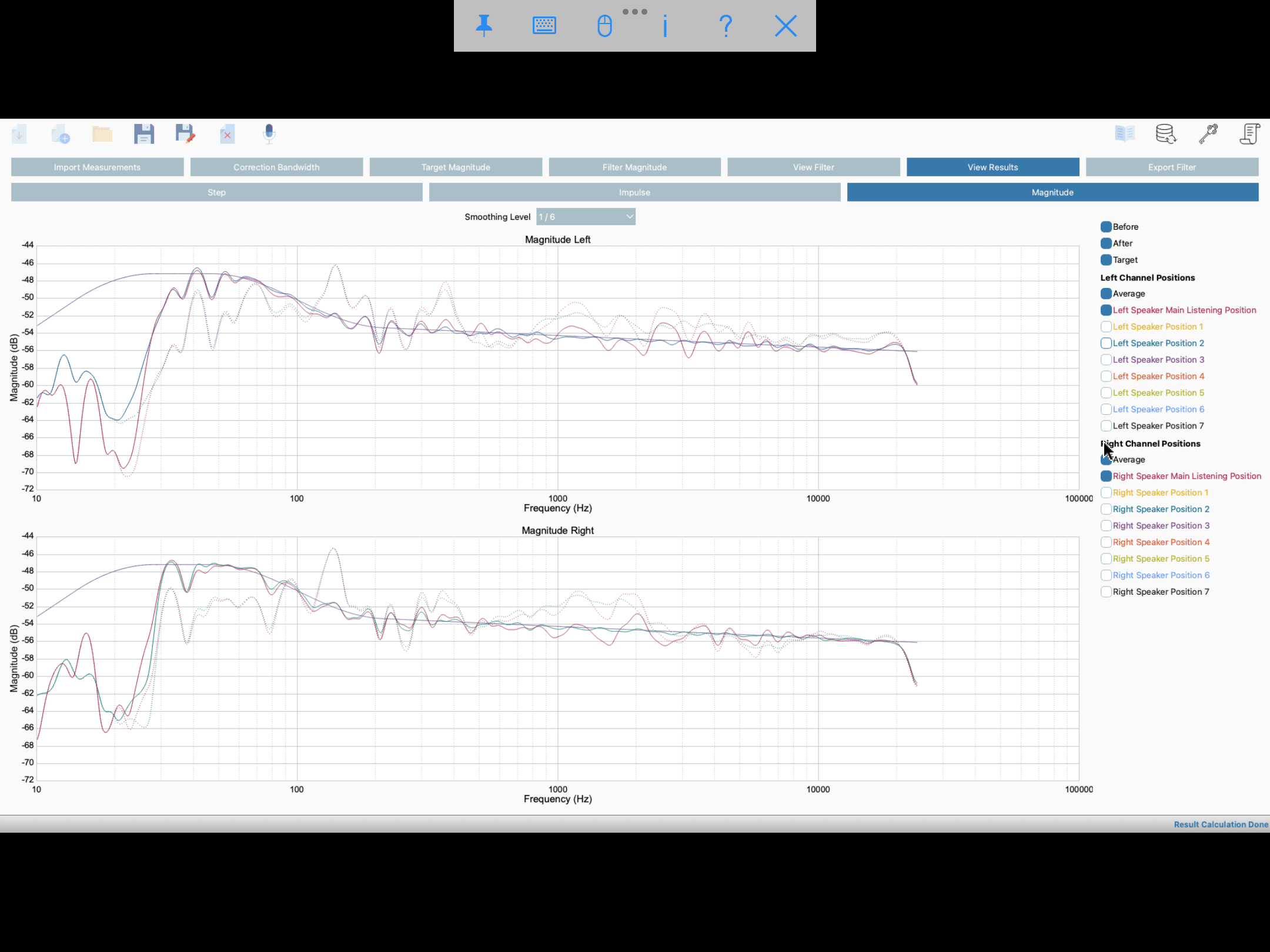Show the Impulse response view
This screenshot has height=952, width=1270.
(634, 192)
